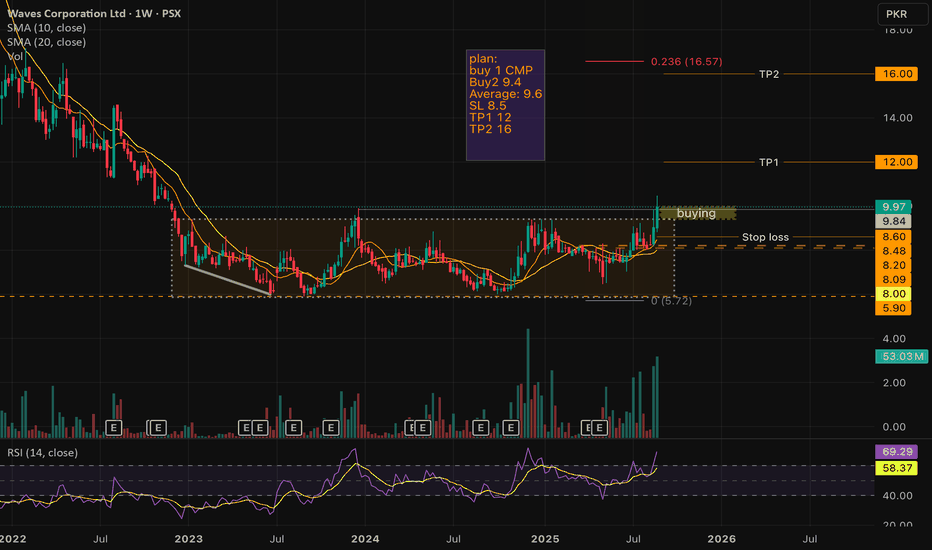Select the tallest green volume bar
932x550 pixels.
tap(528, 384)
